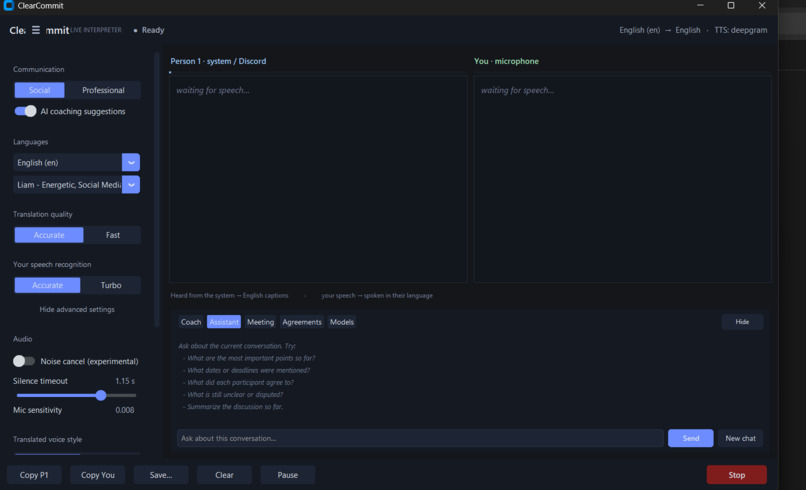The height and width of the screenshot is (490, 806).
Task: Click the ClearCommit app icon in title bar
Action: pyautogui.click(x=8, y=6)
